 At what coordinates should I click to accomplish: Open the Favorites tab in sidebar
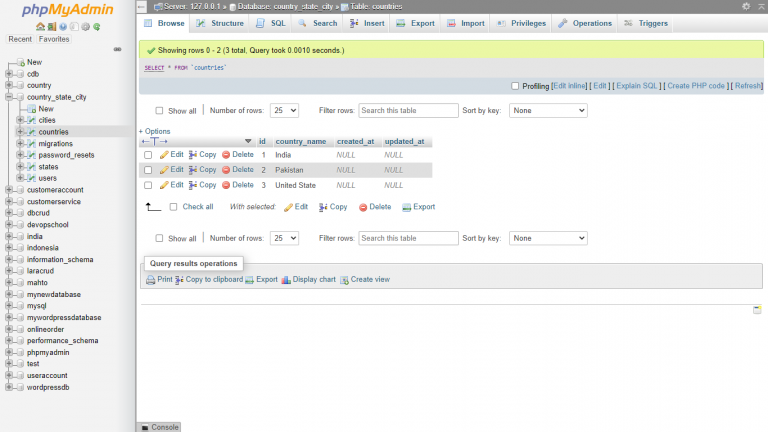pyautogui.click(x=54, y=39)
